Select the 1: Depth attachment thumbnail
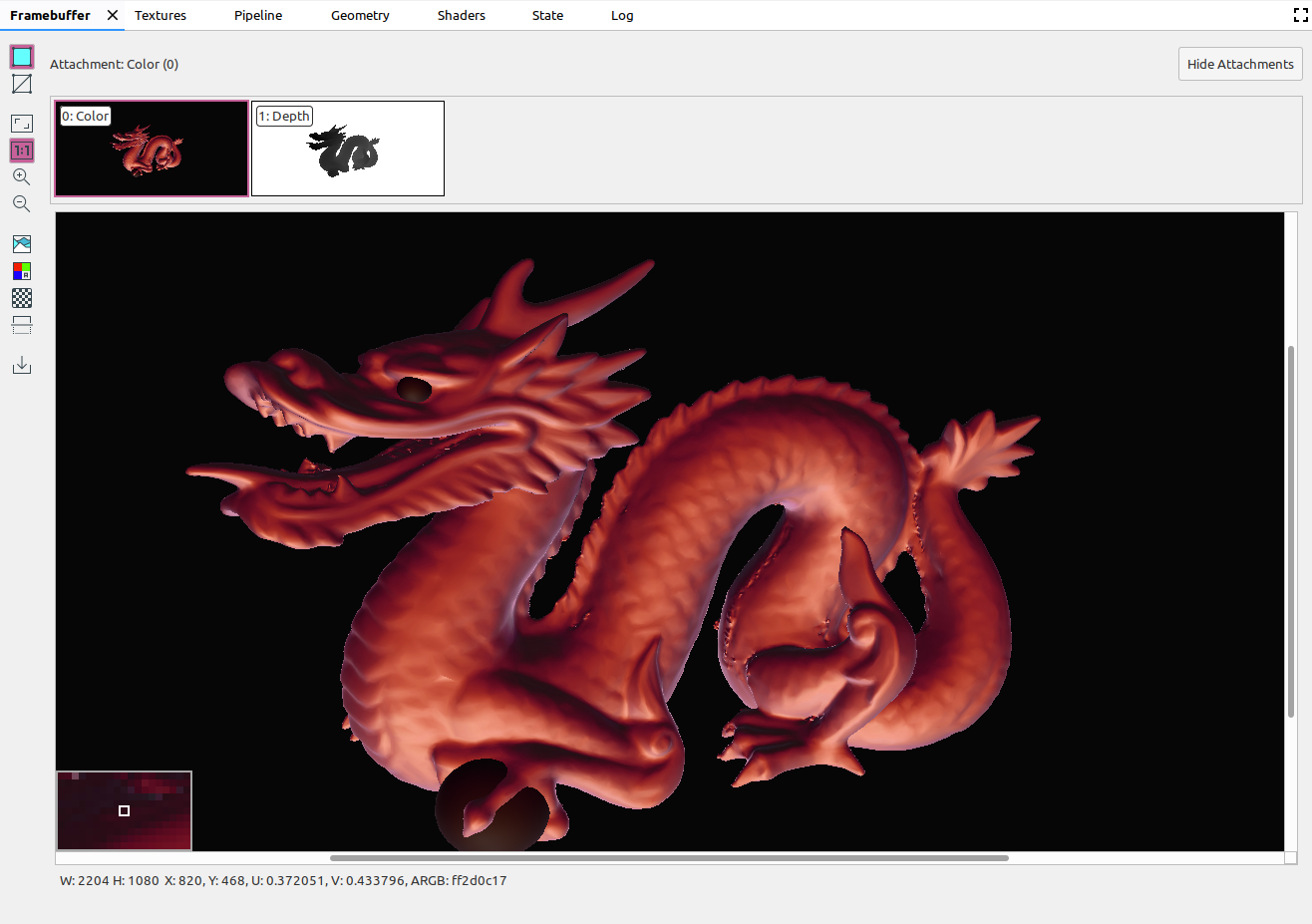1312x924 pixels. [348, 150]
